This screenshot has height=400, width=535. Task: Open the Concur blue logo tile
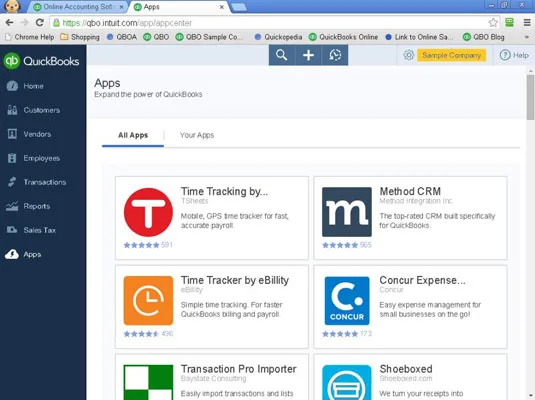[347, 301]
